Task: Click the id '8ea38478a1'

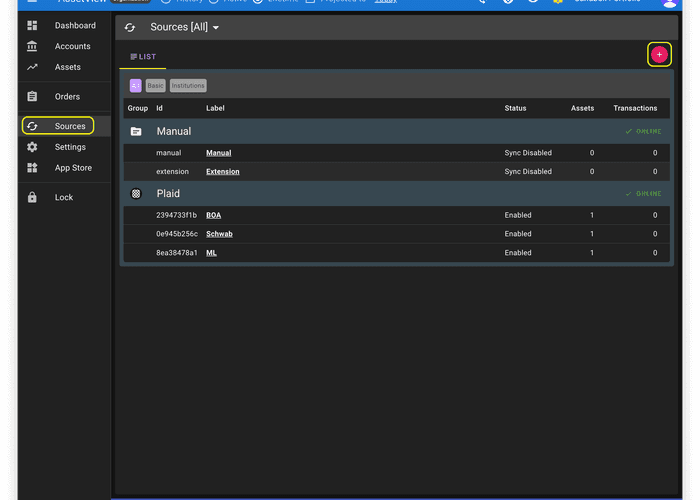Action: tap(177, 253)
